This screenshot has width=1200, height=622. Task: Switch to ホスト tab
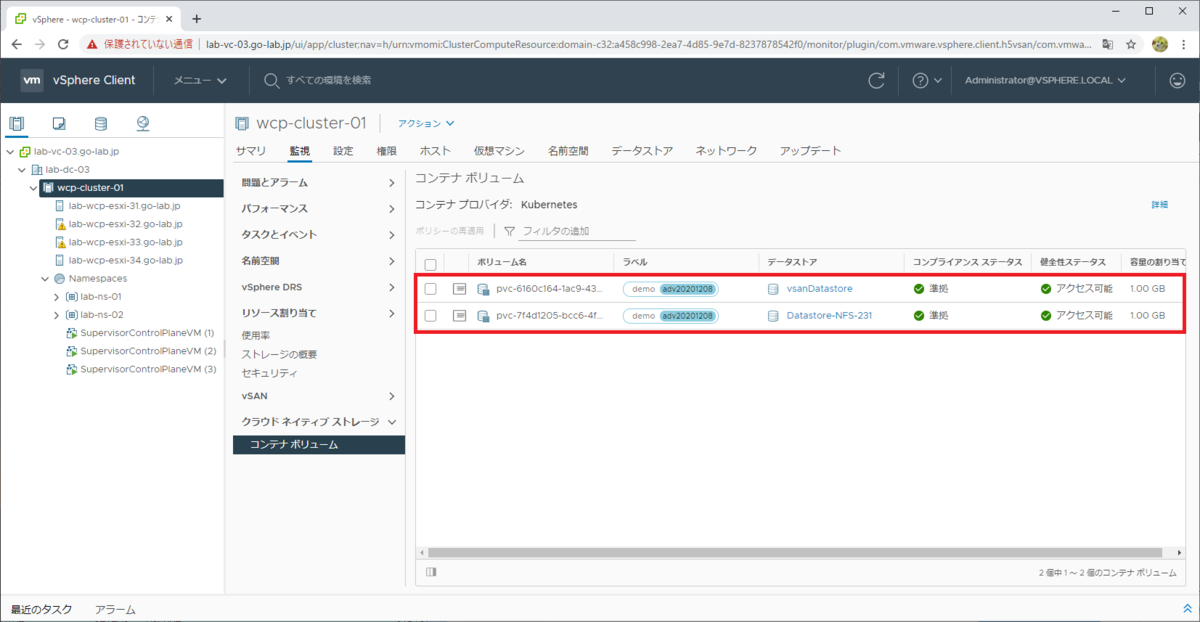click(x=435, y=151)
